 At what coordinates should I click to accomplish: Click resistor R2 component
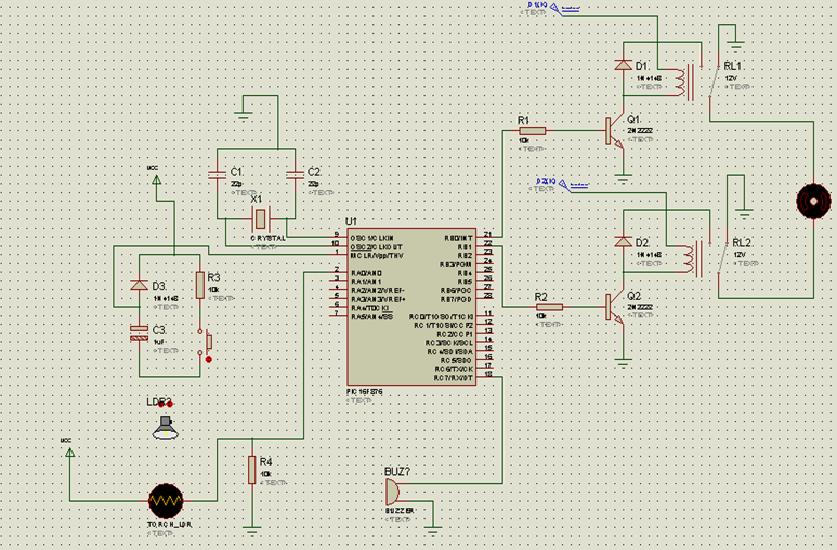click(549, 307)
